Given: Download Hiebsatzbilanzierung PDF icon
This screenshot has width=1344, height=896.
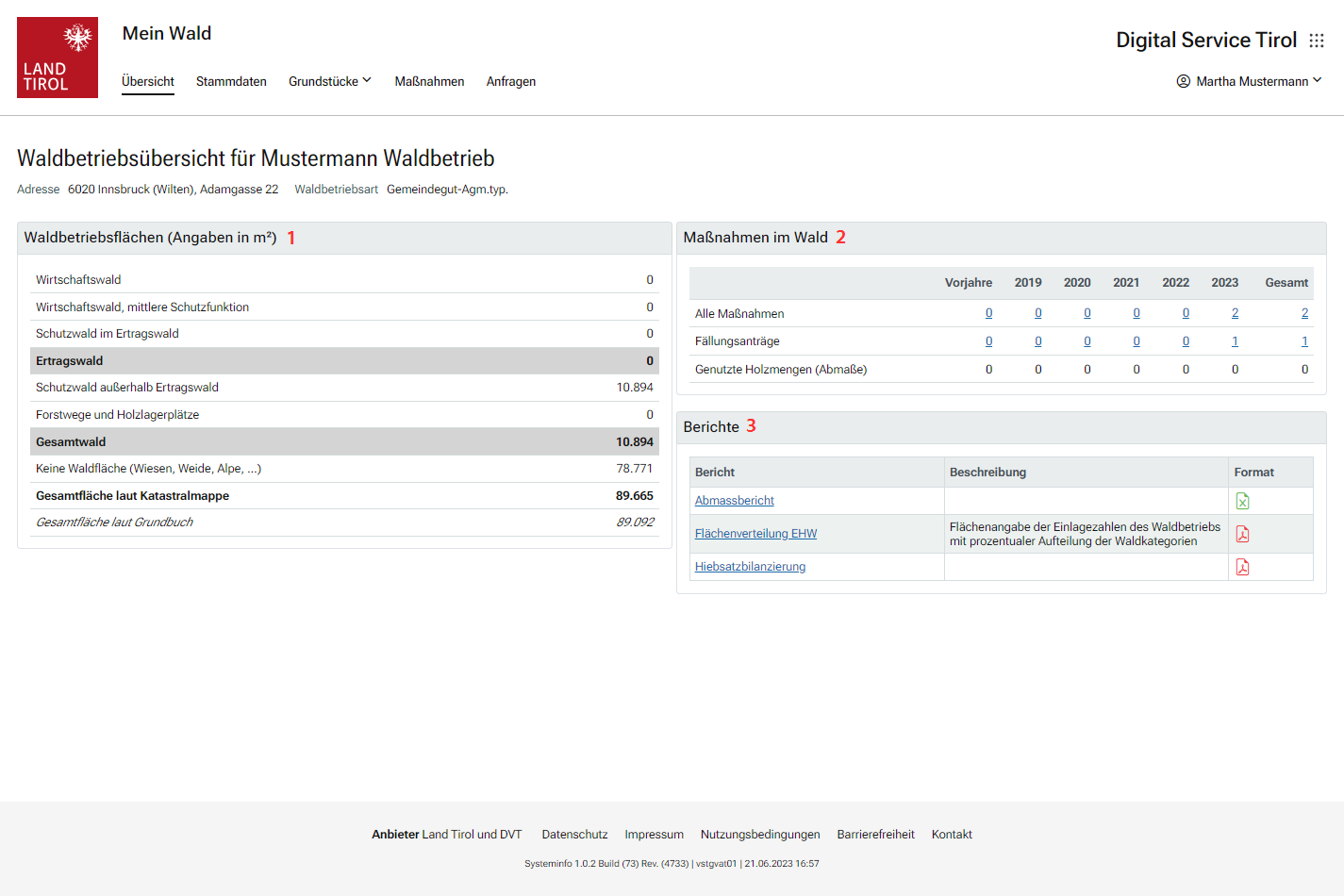Looking at the screenshot, I should click(1242, 567).
